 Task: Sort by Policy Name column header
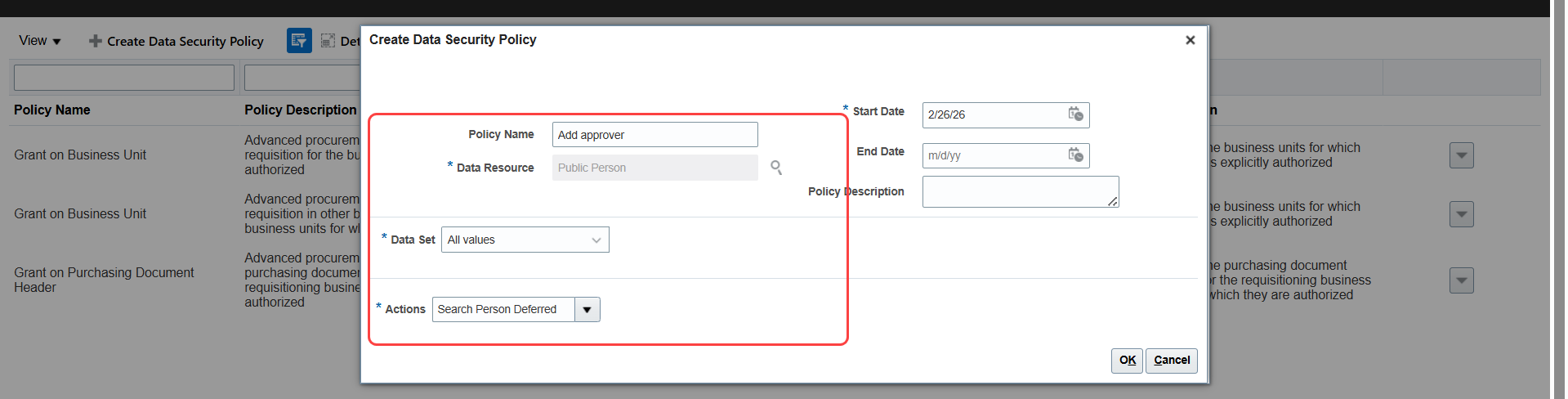52,110
